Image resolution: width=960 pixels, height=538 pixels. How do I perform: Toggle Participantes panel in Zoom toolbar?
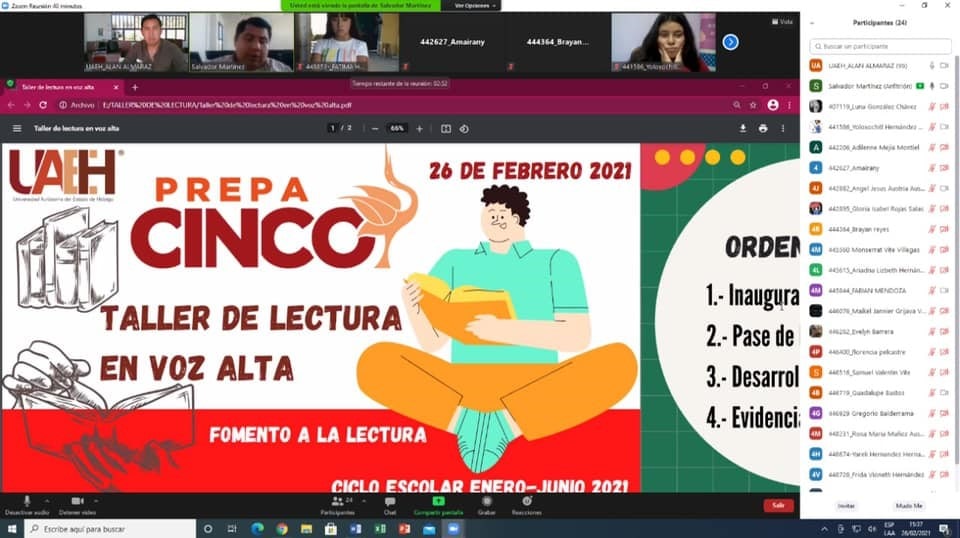(337, 505)
